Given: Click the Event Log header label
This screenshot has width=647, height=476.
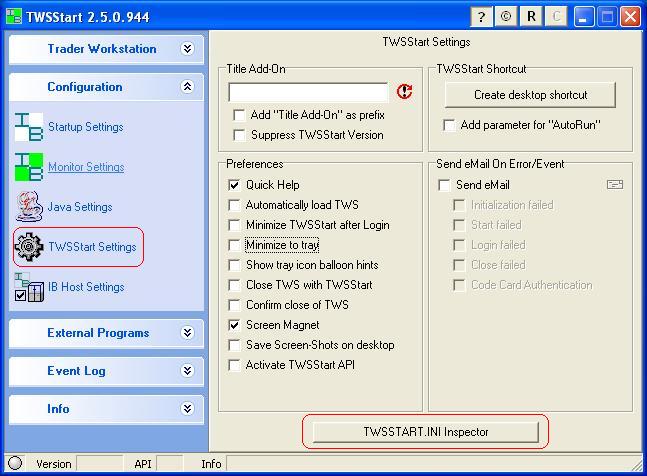Looking at the screenshot, I should tap(76, 370).
